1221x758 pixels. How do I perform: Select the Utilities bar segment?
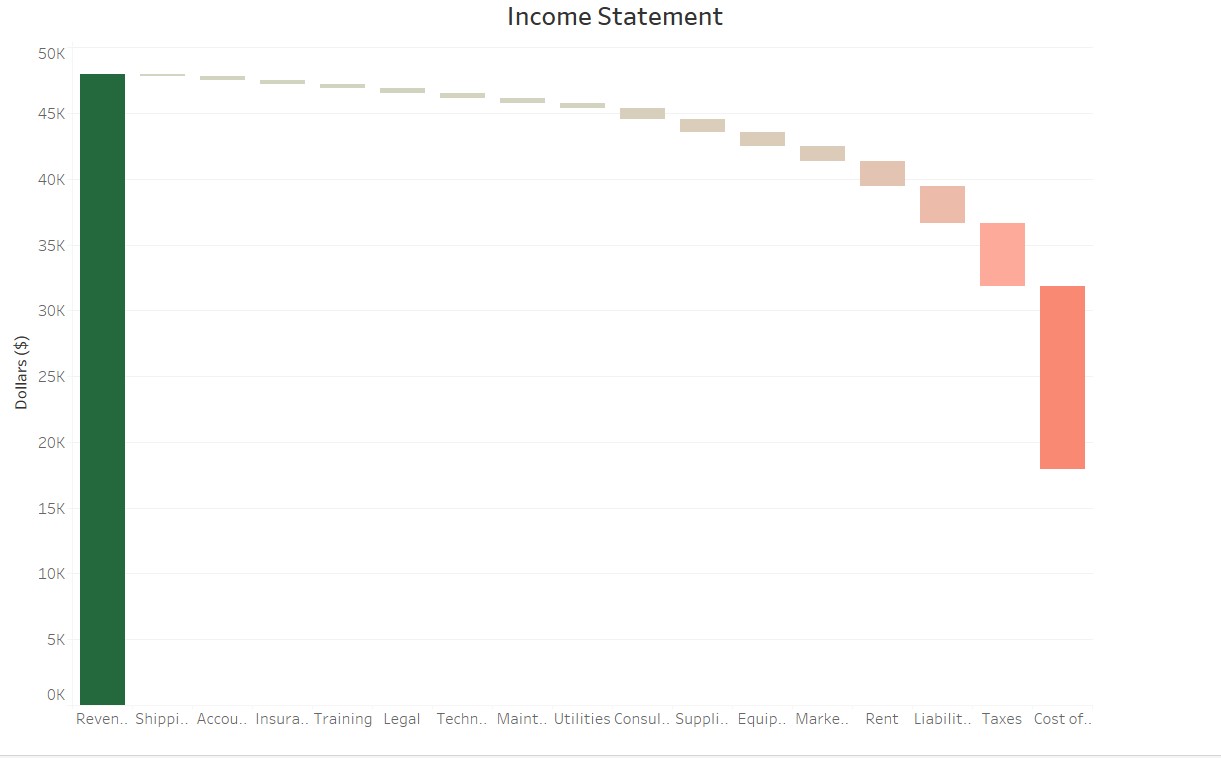(x=582, y=105)
